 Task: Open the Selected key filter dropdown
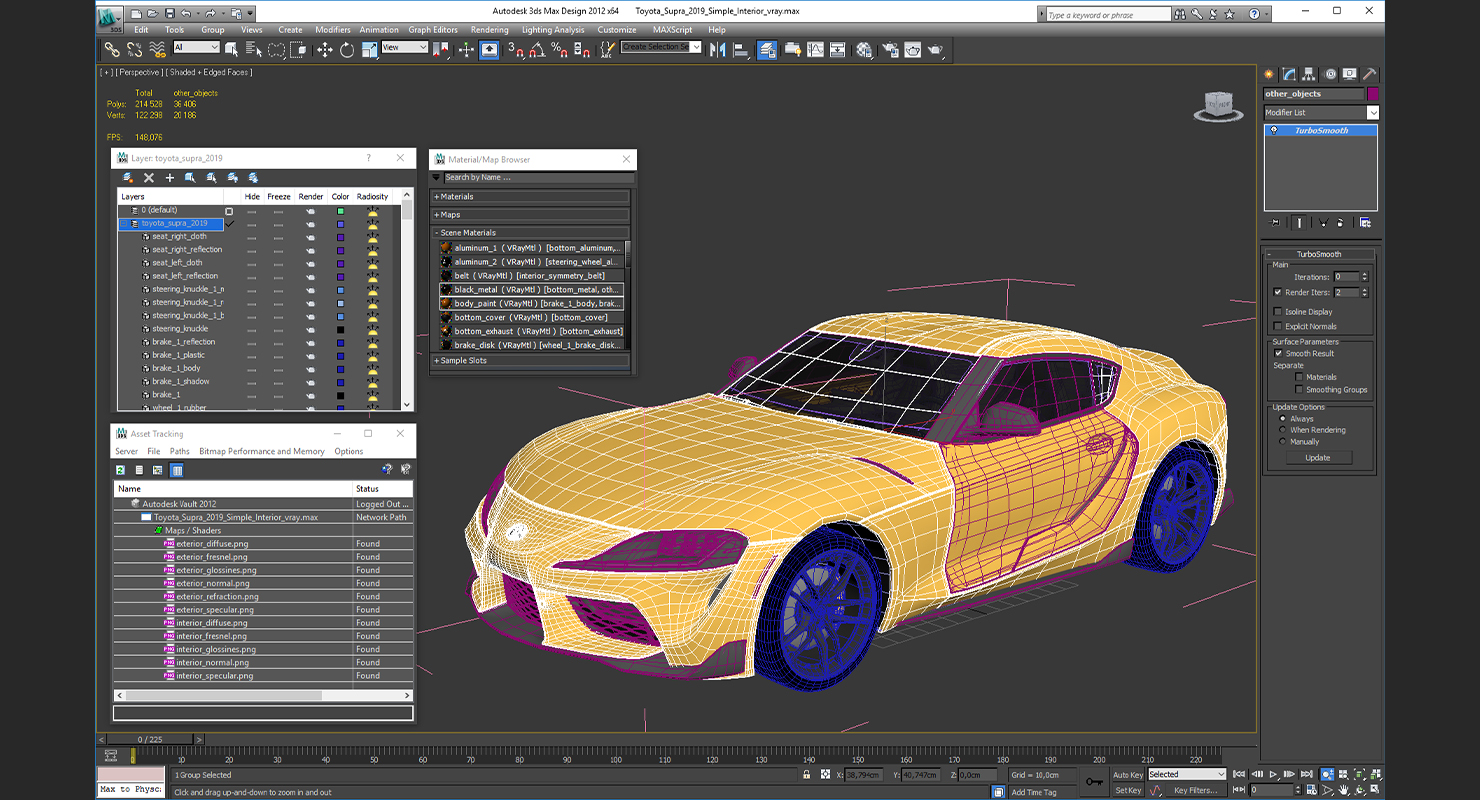click(1186, 774)
